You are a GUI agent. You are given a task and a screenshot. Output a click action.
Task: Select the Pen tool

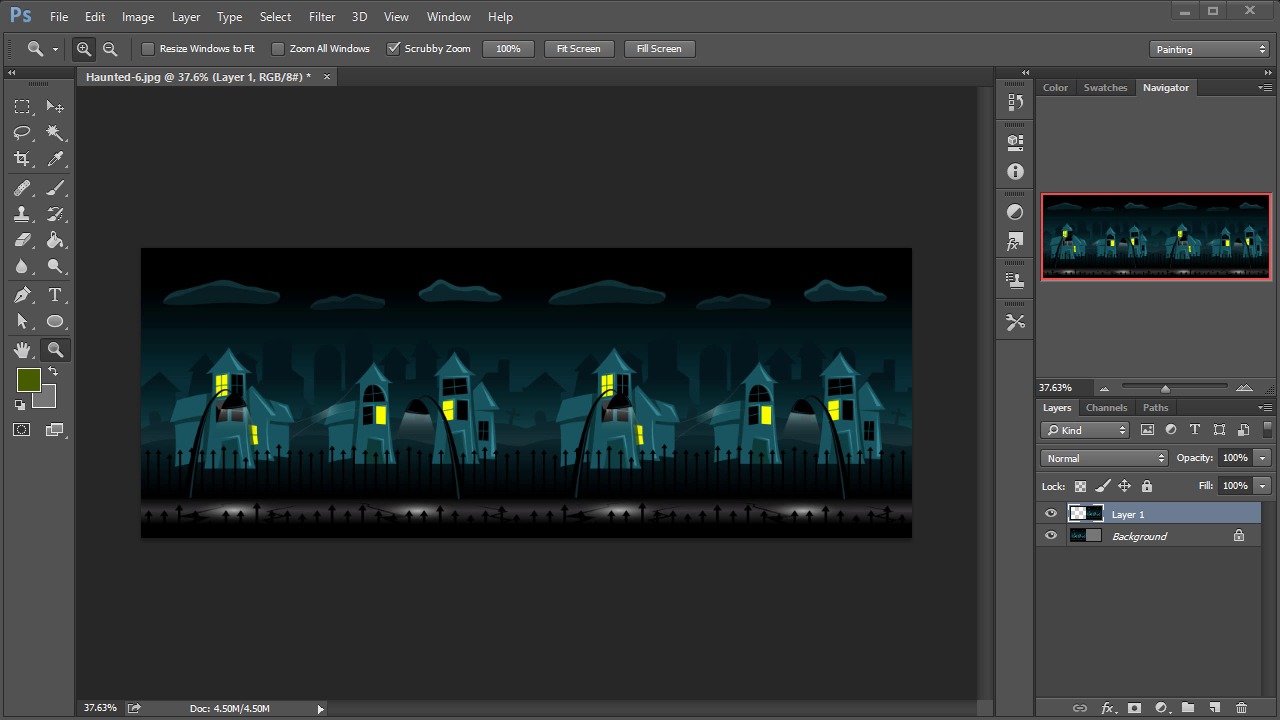pos(22,295)
